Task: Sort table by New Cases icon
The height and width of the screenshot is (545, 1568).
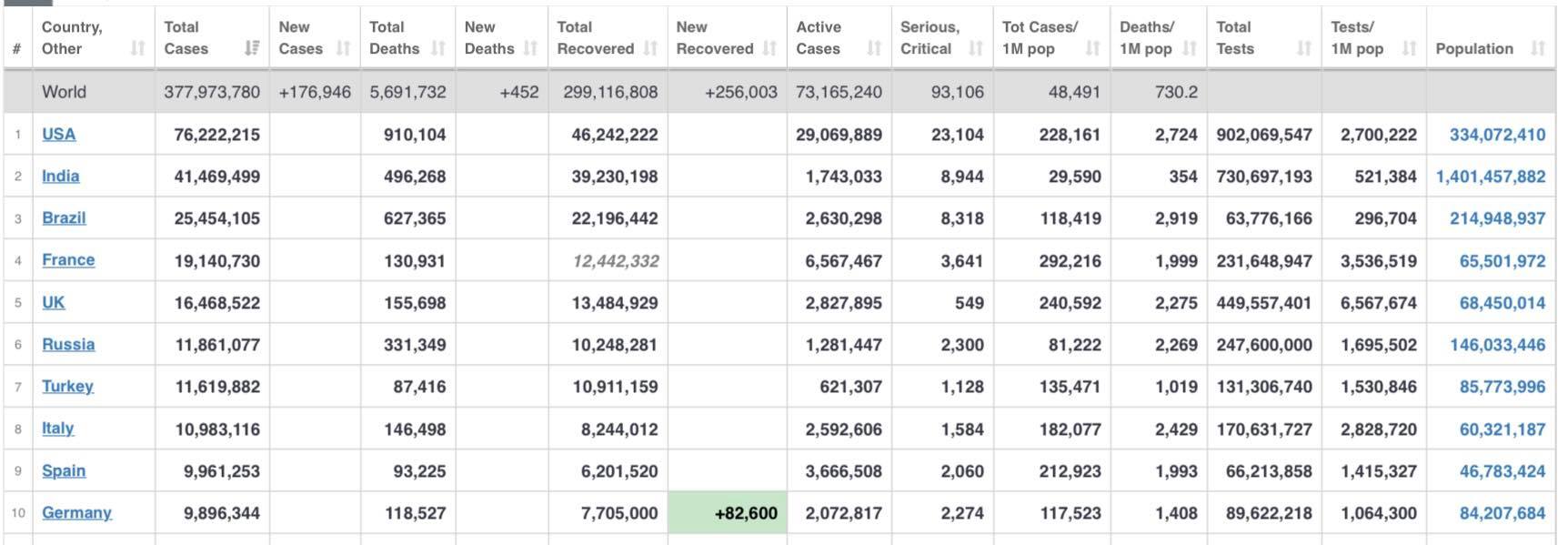Action: pyautogui.click(x=343, y=48)
